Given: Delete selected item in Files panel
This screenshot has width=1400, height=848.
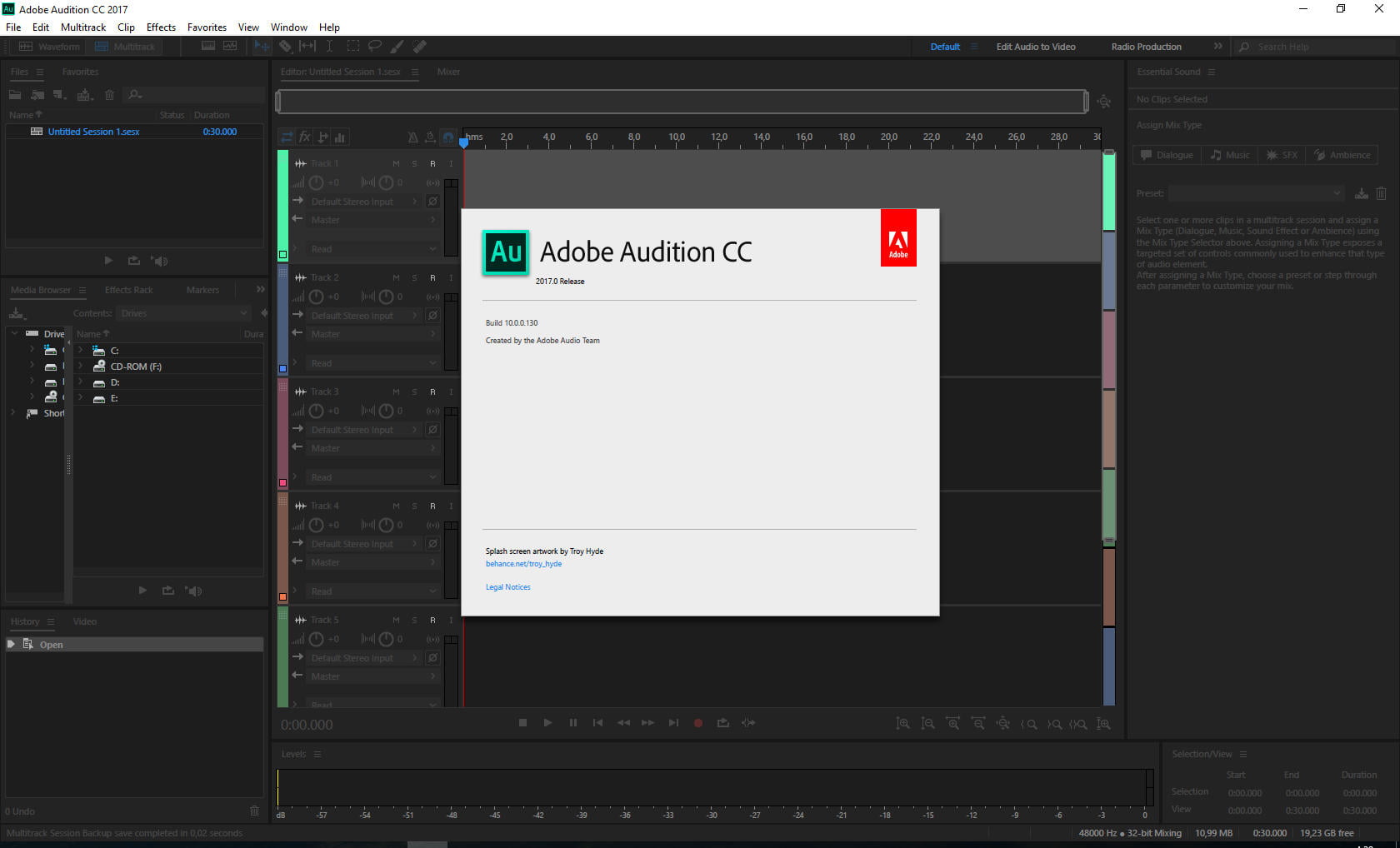Looking at the screenshot, I should point(109,95).
